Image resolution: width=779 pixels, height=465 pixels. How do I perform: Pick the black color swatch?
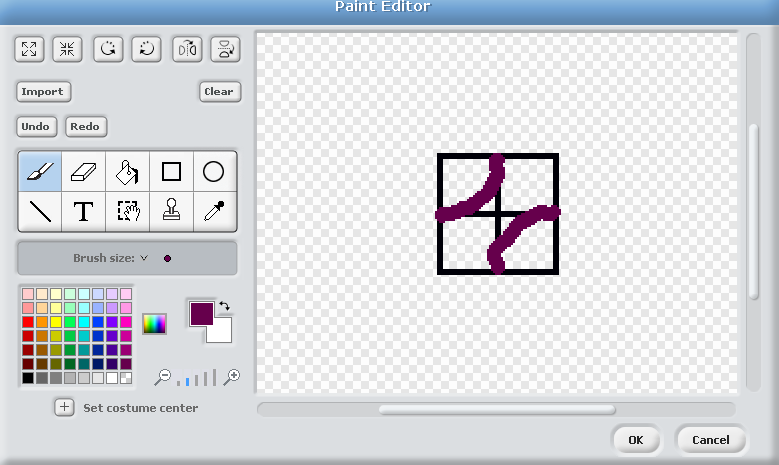tap(28, 378)
